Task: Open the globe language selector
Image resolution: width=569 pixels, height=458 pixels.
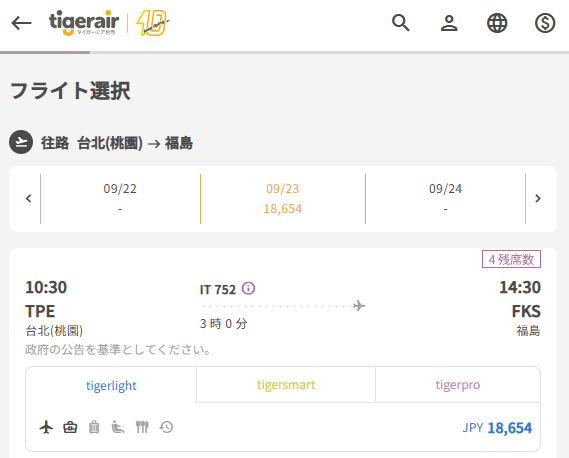Action: (x=497, y=23)
